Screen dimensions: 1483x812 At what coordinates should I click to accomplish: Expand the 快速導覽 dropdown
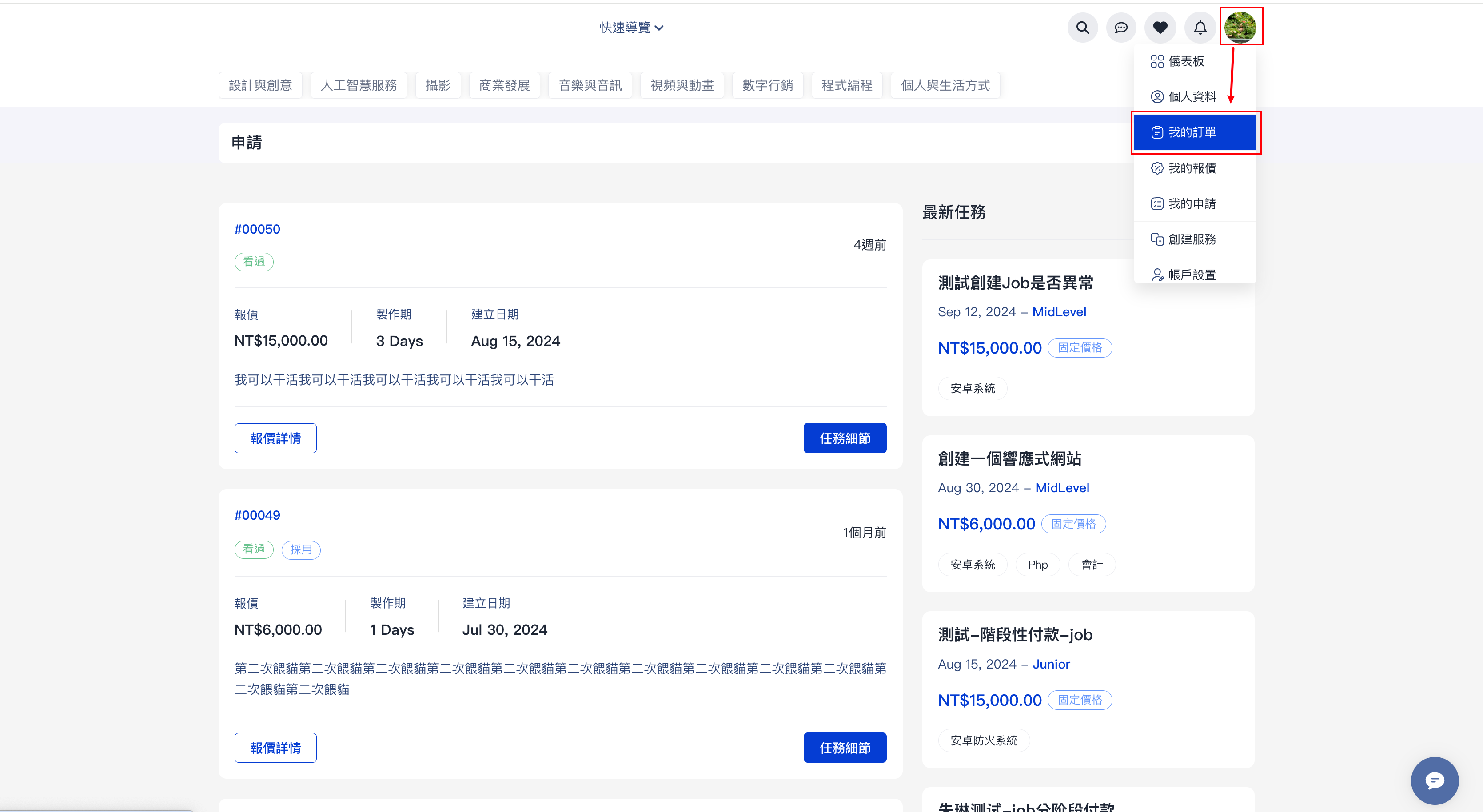(632, 28)
